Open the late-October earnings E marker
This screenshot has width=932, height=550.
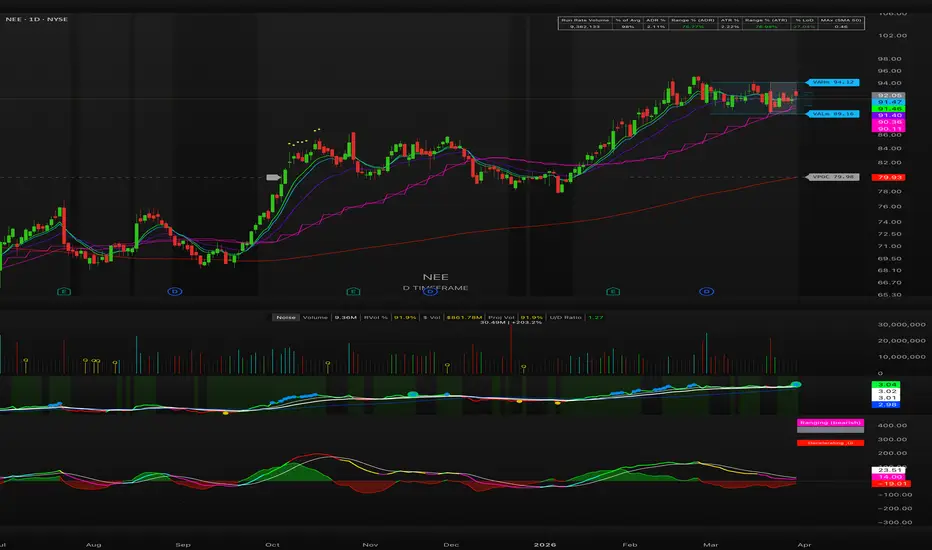point(353,291)
